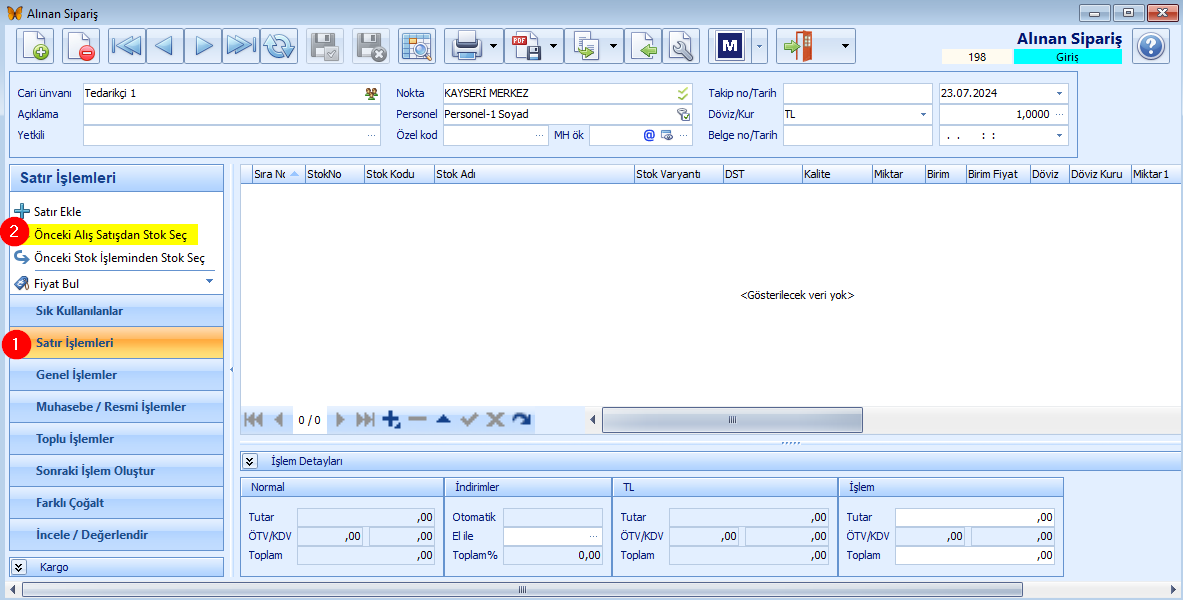Go to first grid row in navigator
Screen dimensions: 1183x600
point(254,420)
